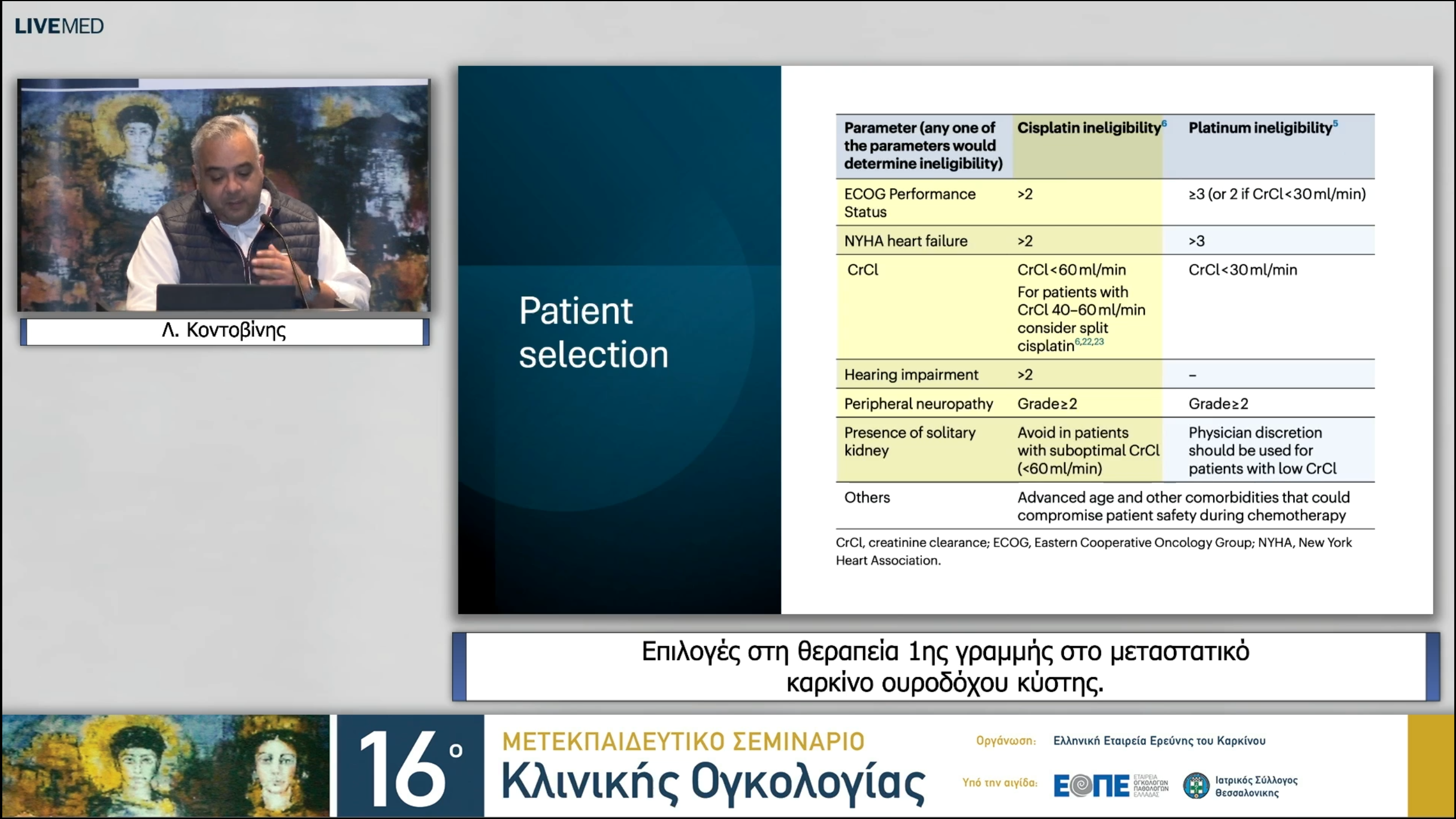Click the Cisplatin ineligibility column header

(x=1089, y=128)
